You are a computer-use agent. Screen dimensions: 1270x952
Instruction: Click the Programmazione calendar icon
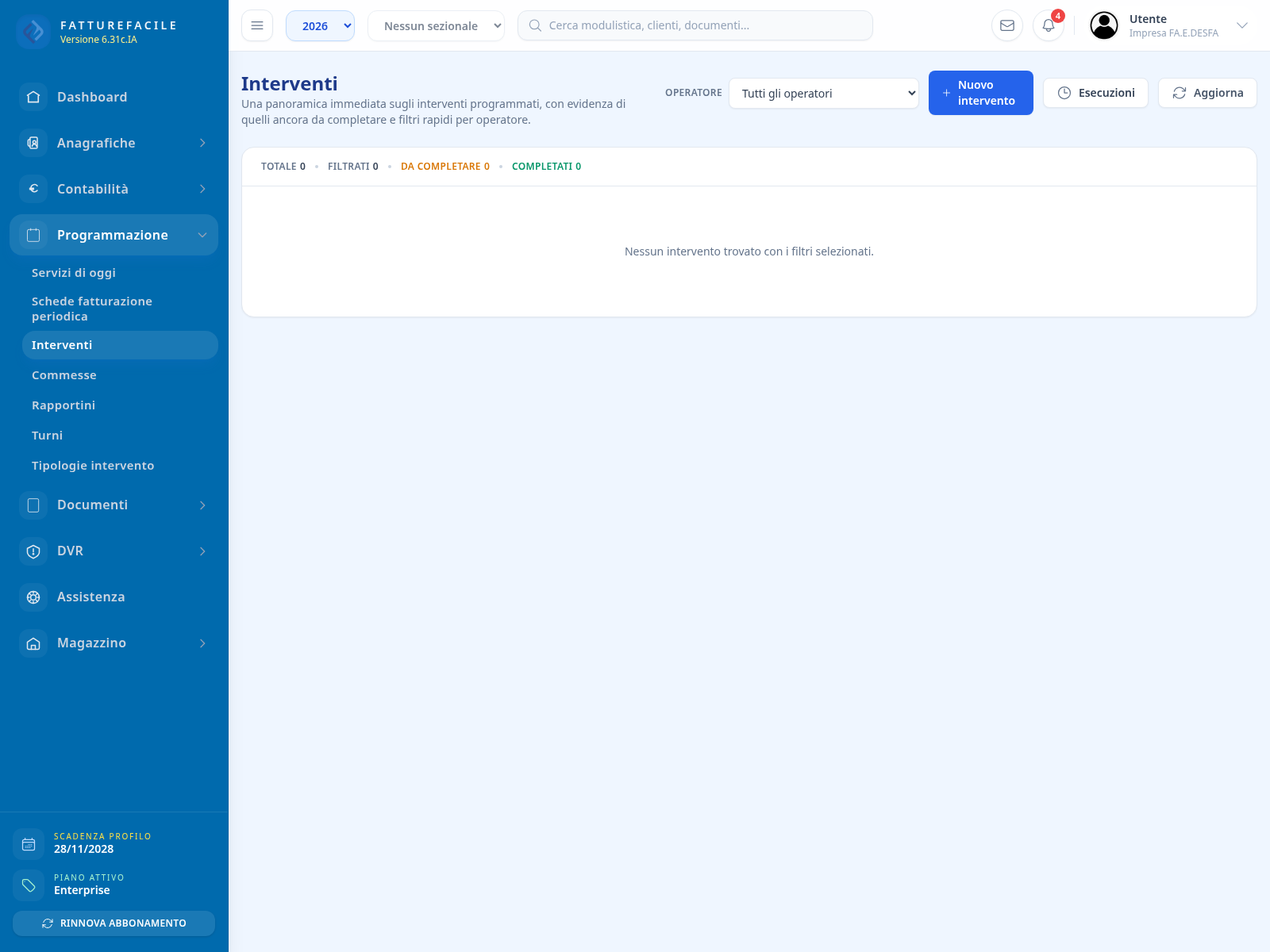tap(33, 235)
